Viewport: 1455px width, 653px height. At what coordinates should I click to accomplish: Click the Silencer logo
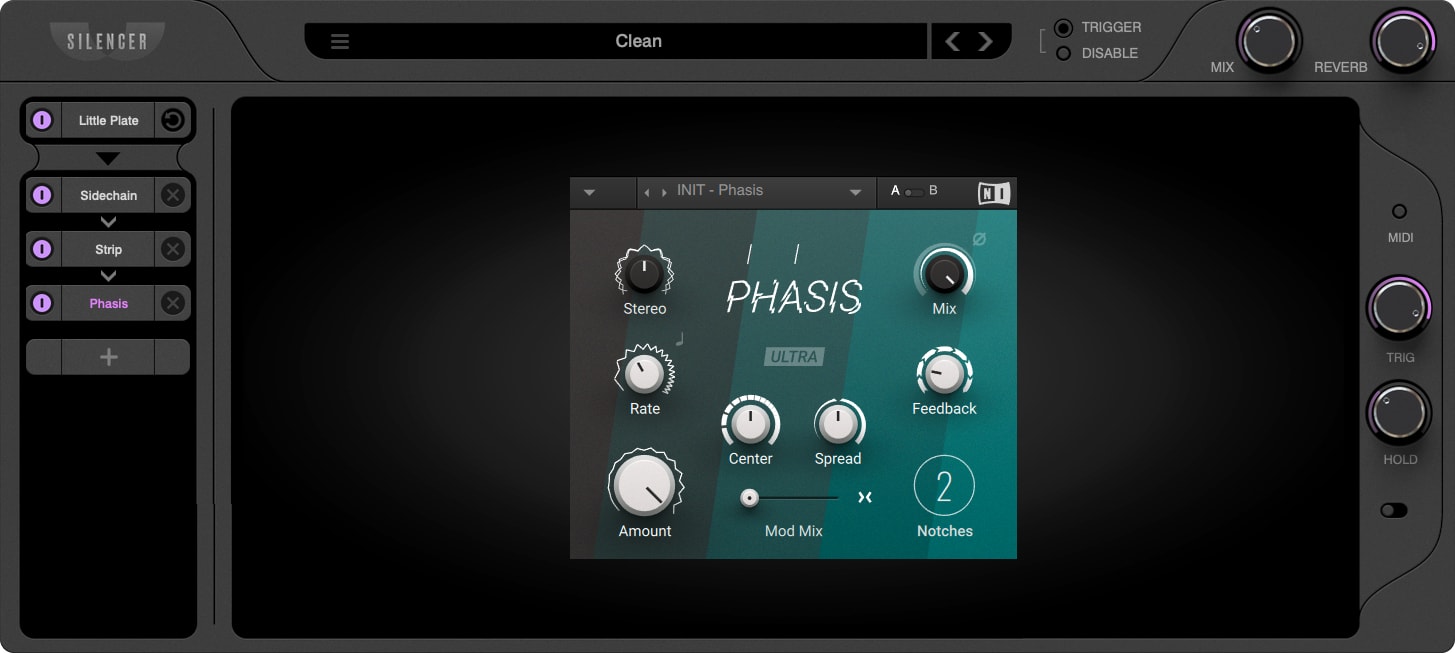point(107,41)
